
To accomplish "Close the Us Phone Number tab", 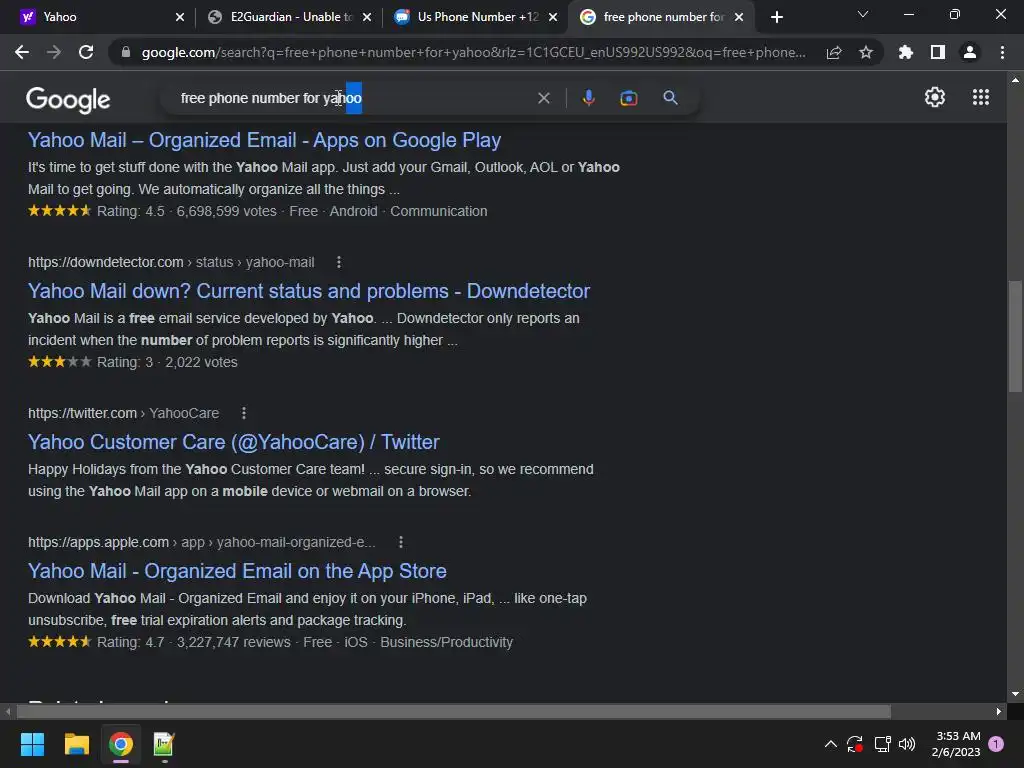I will (x=553, y=17).
